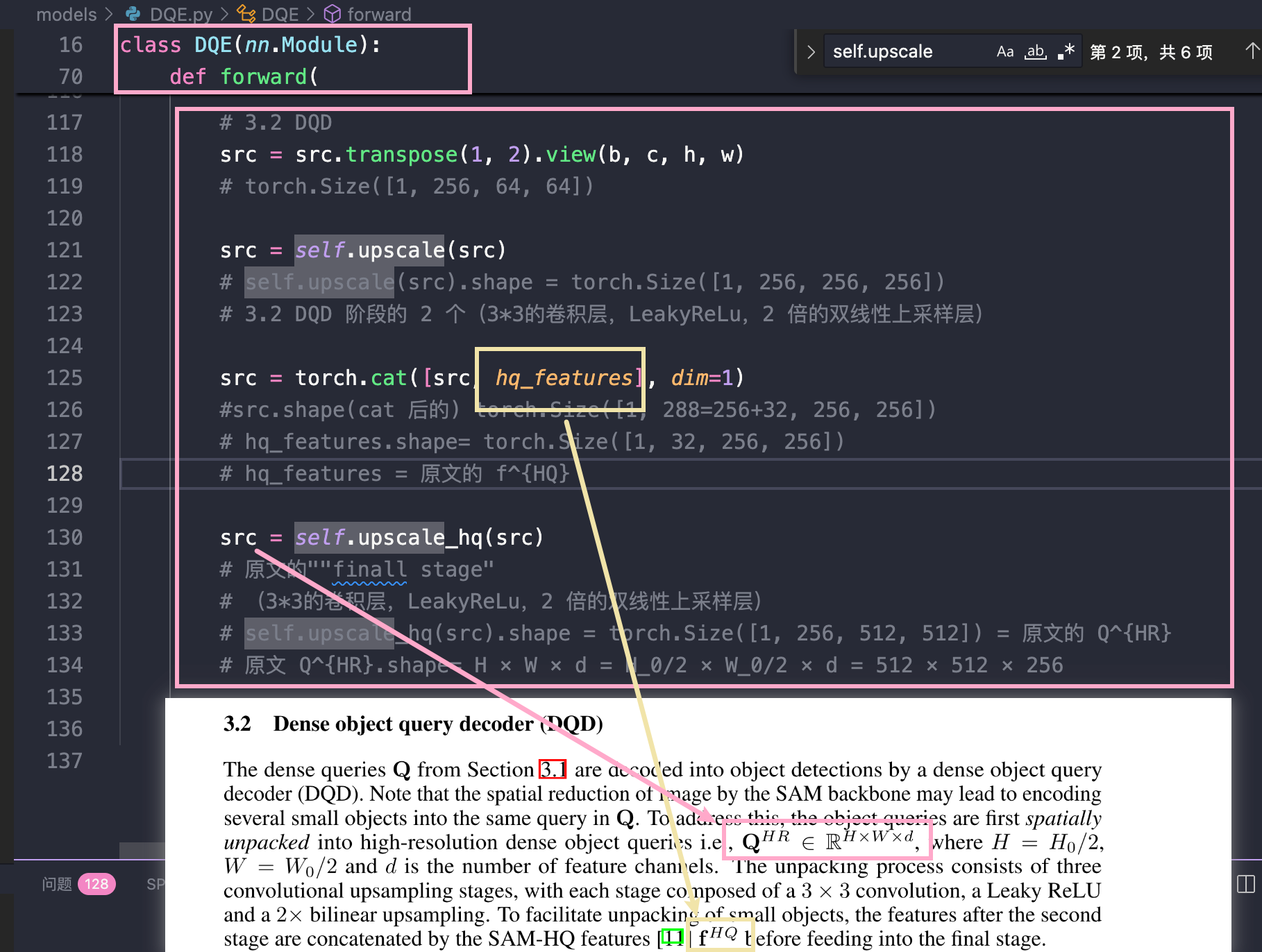Click line number 137 in gutter
The width and height of the screenshot is (1262, 952).
pos(65,760)
